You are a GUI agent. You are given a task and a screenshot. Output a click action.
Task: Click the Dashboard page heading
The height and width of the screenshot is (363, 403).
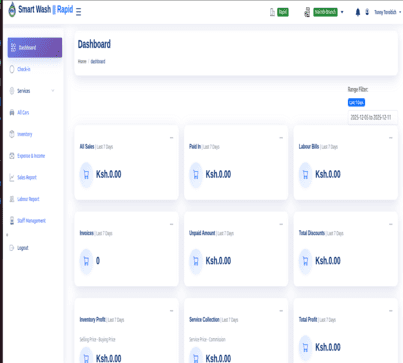tap(94, 44)
